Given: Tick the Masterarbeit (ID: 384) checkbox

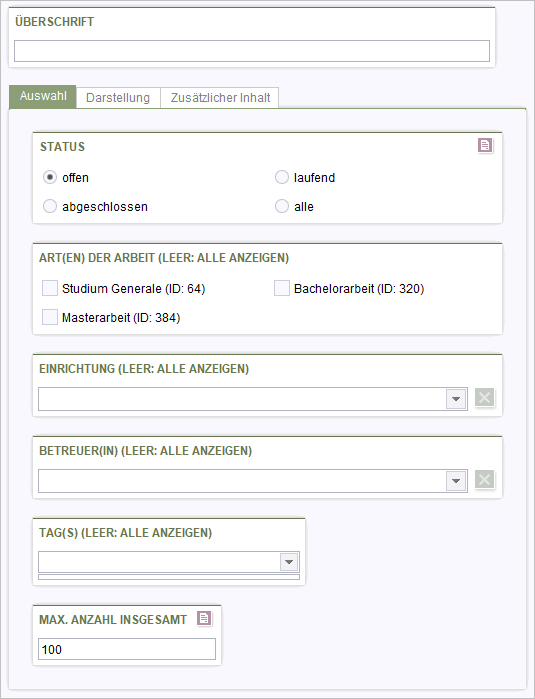Looking at the screenshot, I should (50, 317).
